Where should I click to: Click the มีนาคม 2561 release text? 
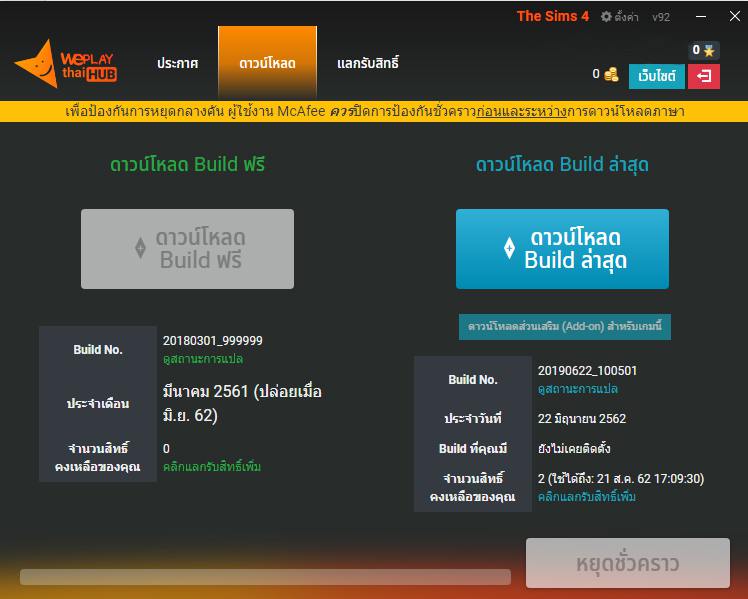pos(242,403)
